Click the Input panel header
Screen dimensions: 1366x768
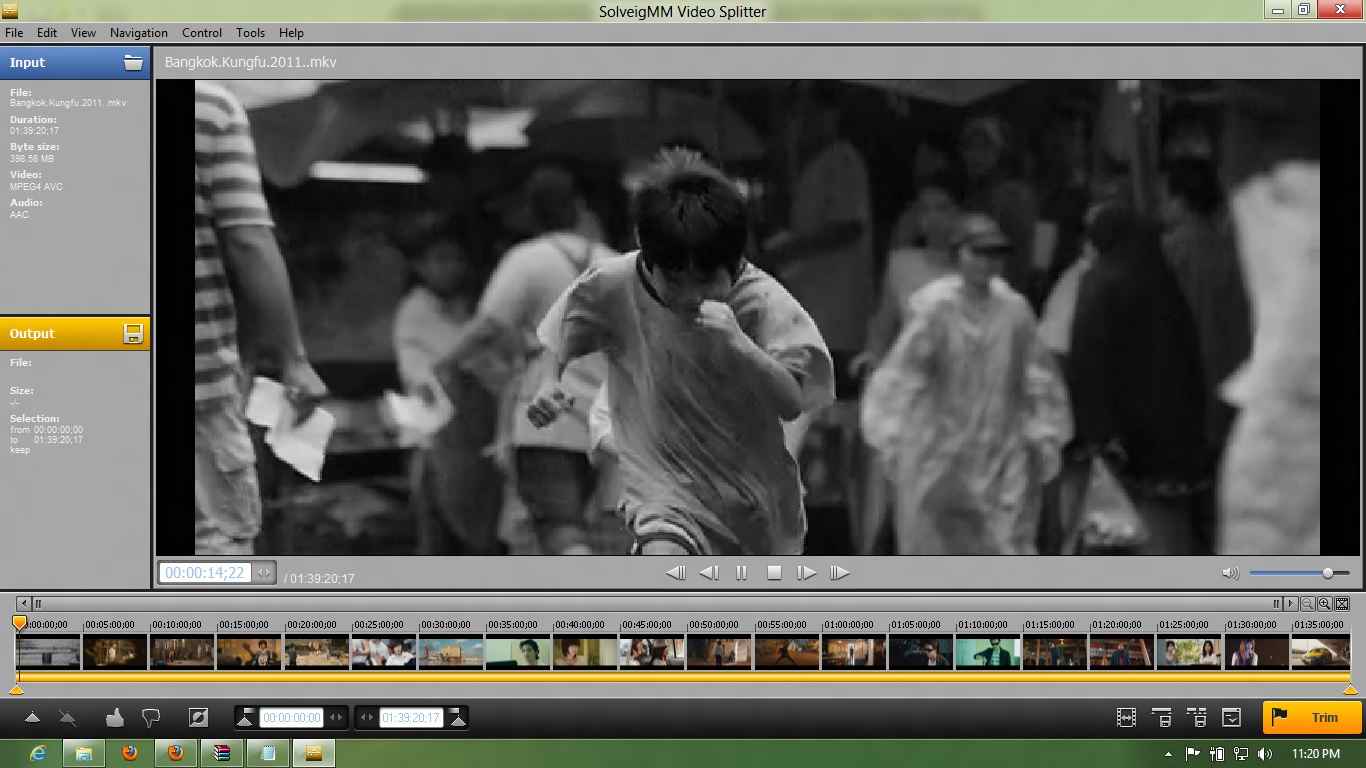coord(75,62)
